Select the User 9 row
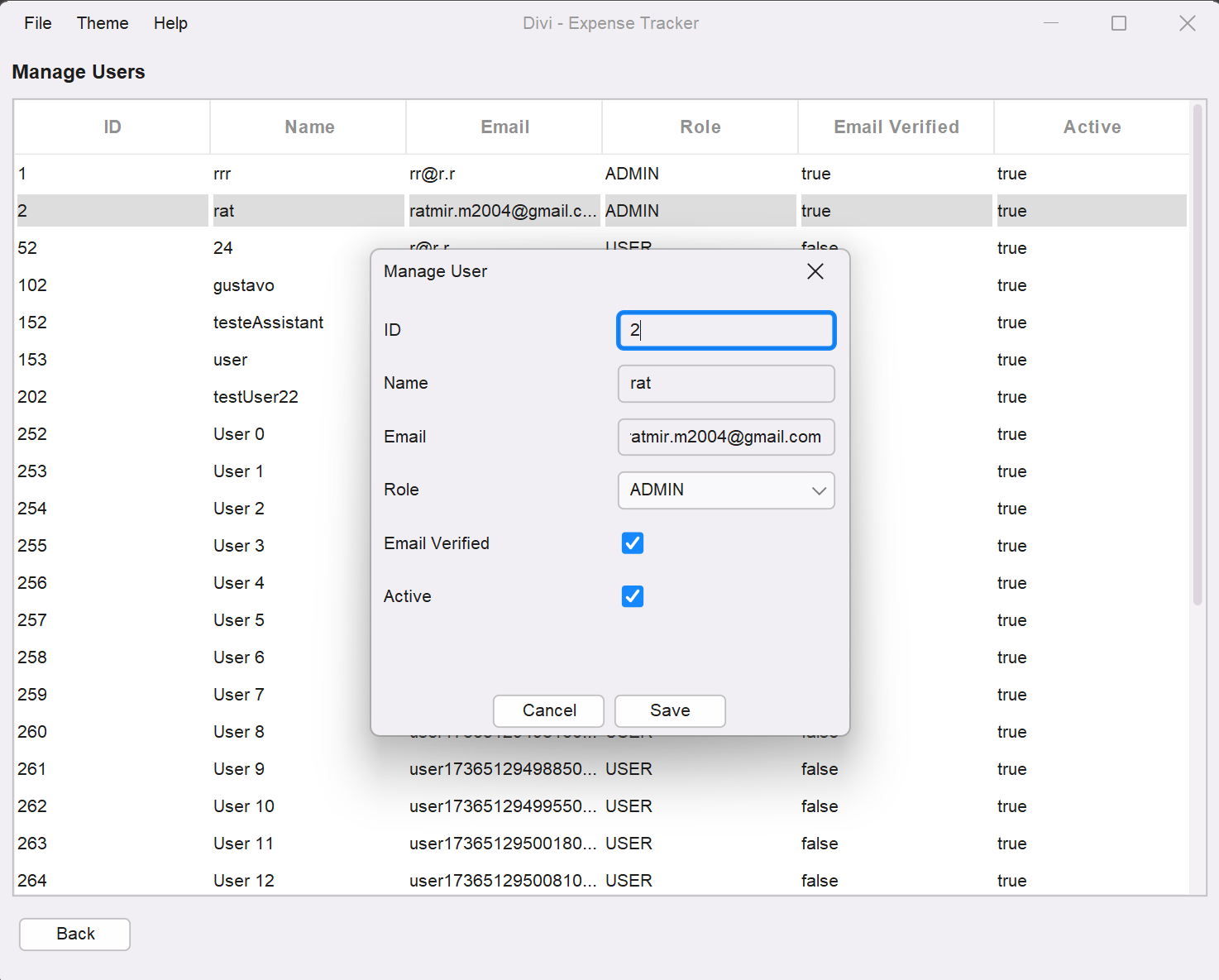Screen dimensions: 1219x980 pos(602,769)
